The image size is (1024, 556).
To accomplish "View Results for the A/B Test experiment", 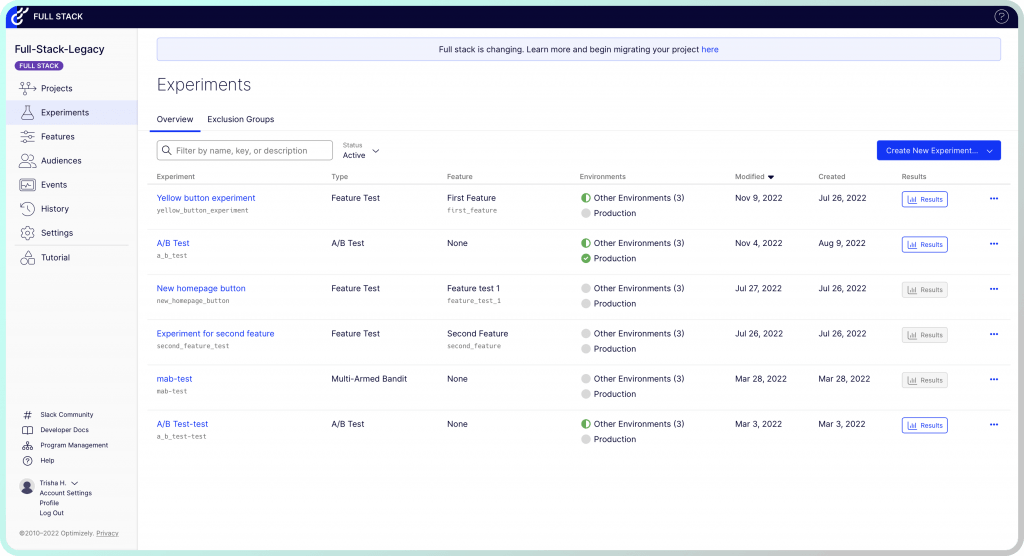I will click(x=924, y=244).
